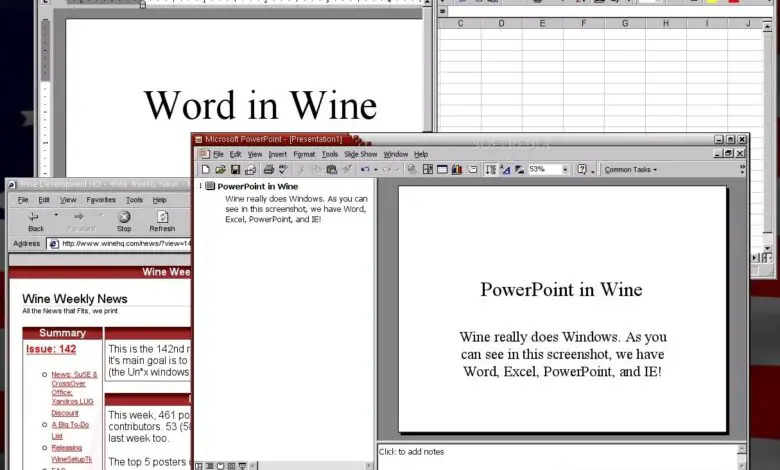Screen dimensions: 780x470
Task: Click the Insert Chart icon in PowerPoint
Action: pyautogui.click(x=457, y=170)
